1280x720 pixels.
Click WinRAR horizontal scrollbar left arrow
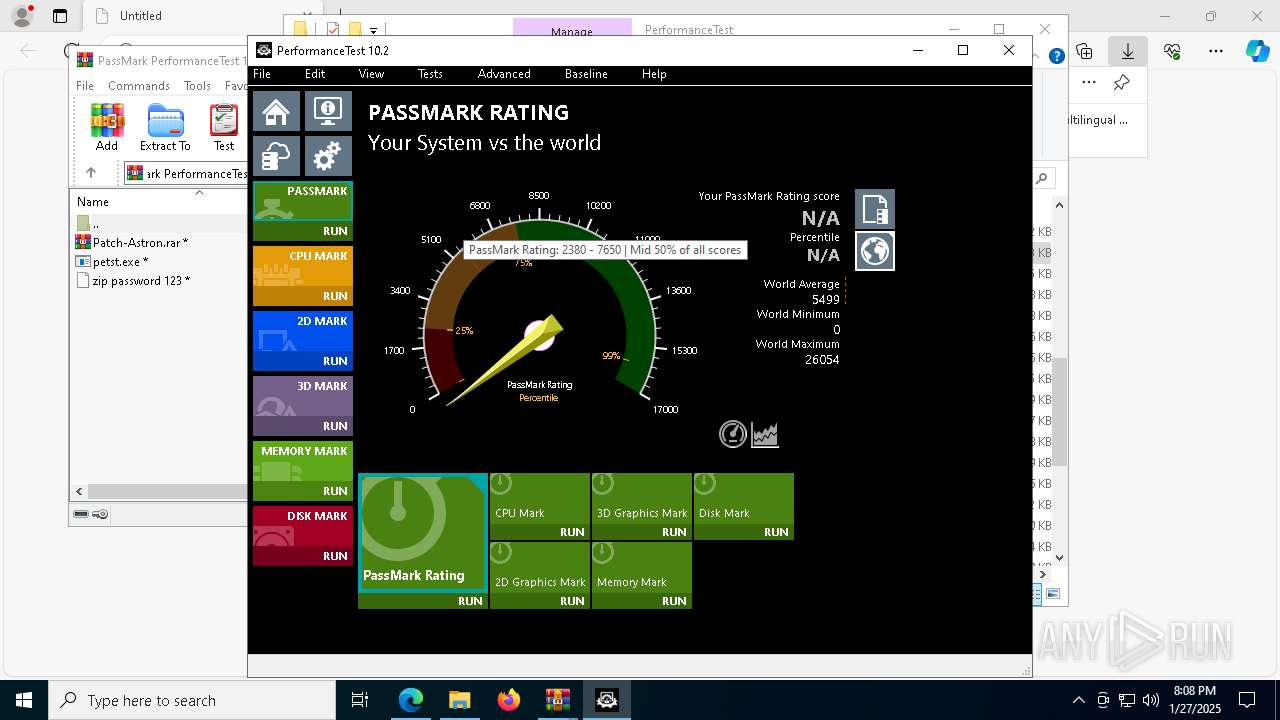79,492
